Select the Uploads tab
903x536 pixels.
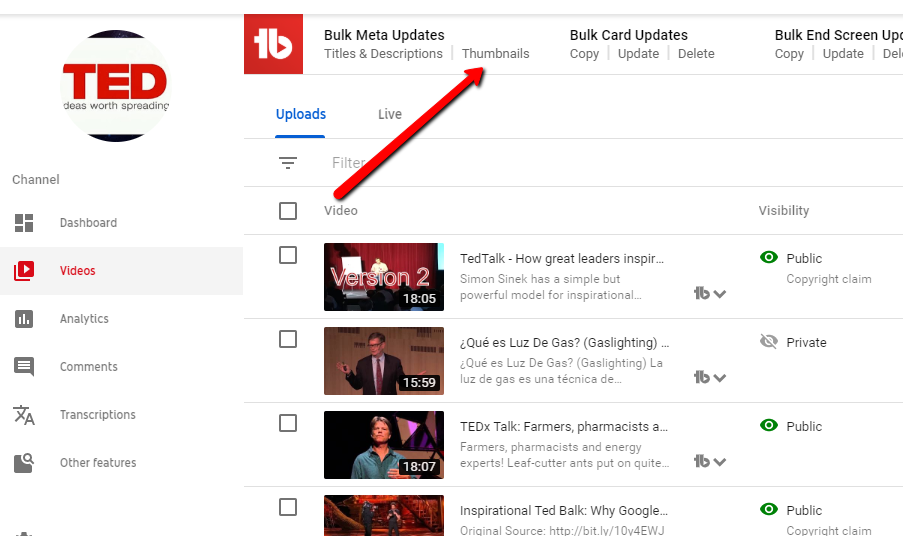click(x=301, y=114)
